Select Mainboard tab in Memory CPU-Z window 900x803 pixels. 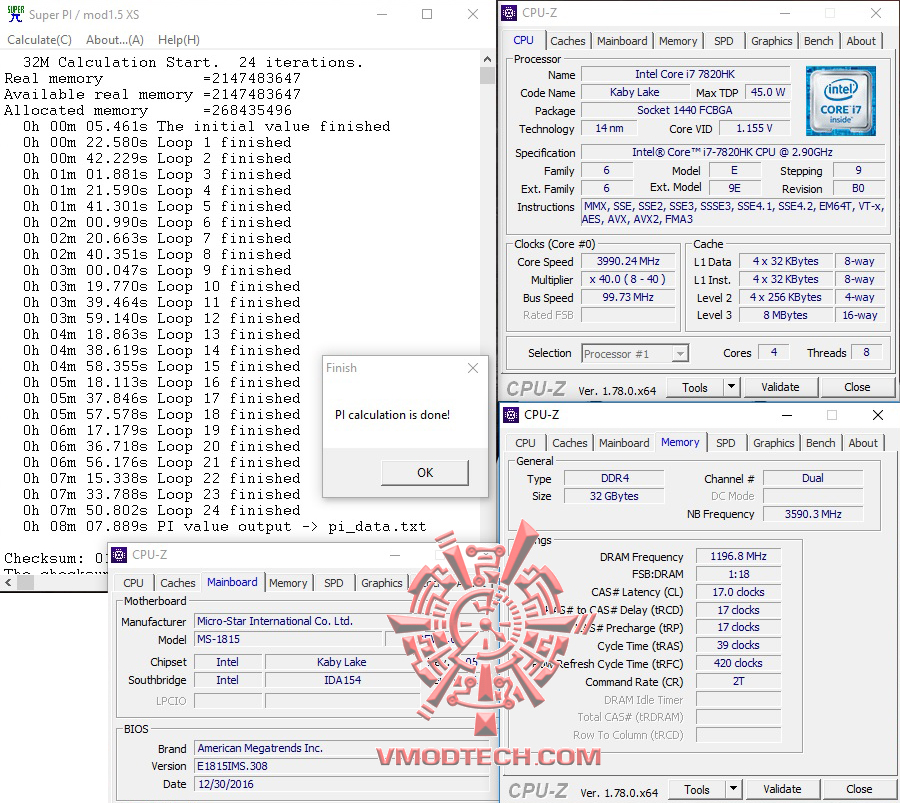[624, 443]
